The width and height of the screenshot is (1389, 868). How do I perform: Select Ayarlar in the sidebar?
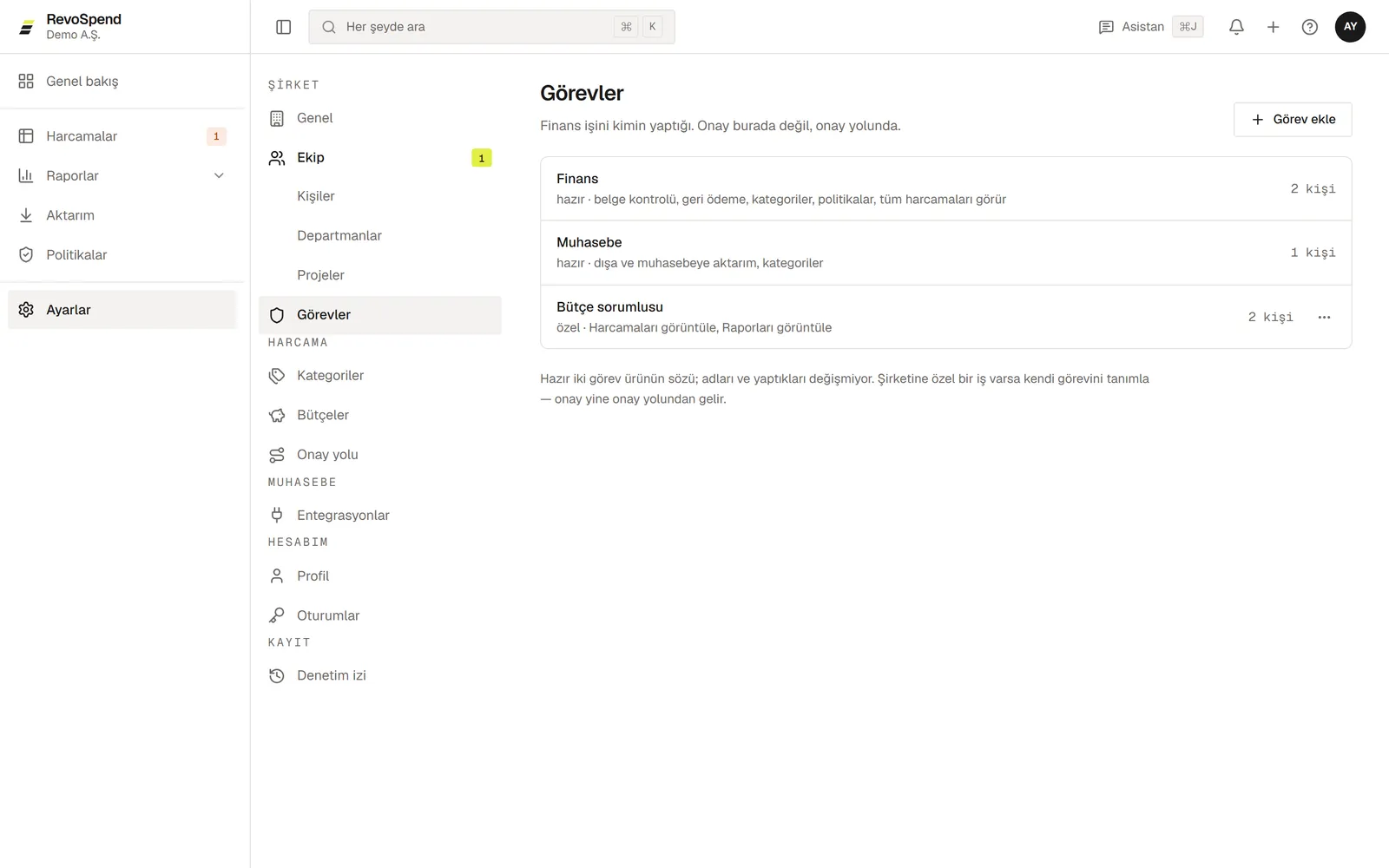point(122,310)
